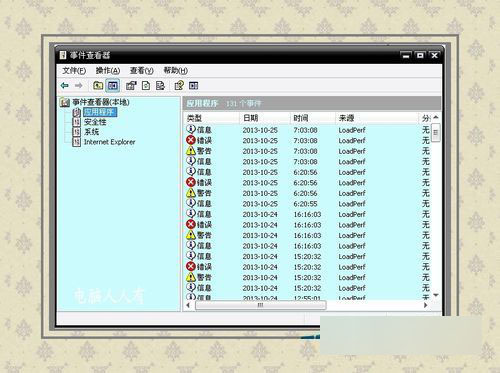The height and width of the screenshot is (373, 500).
Task: Click the red error icon at 6:20:56
Action: coord(191,182)
